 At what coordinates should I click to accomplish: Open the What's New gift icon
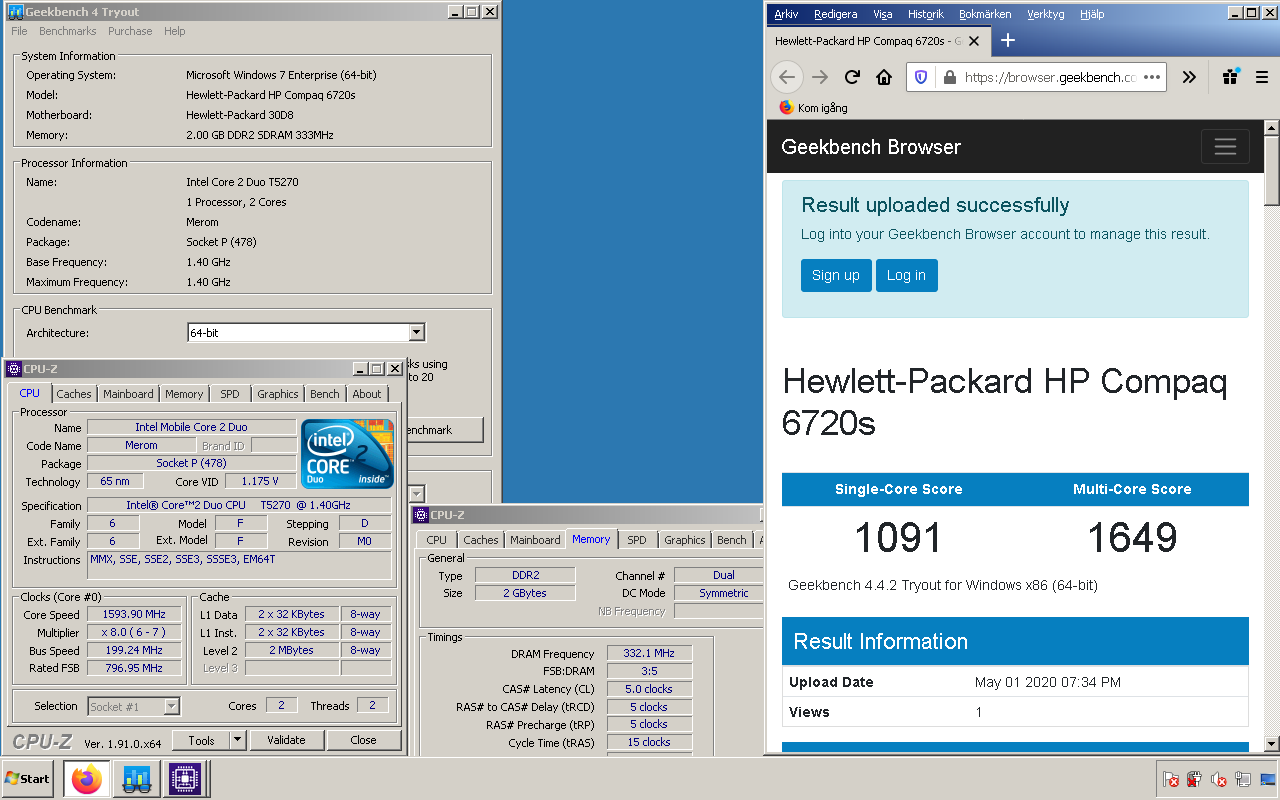click(1231, 77)
